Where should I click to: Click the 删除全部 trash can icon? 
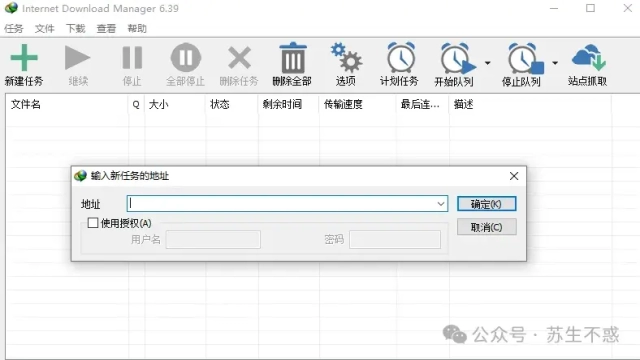click(x=293, y=58)
